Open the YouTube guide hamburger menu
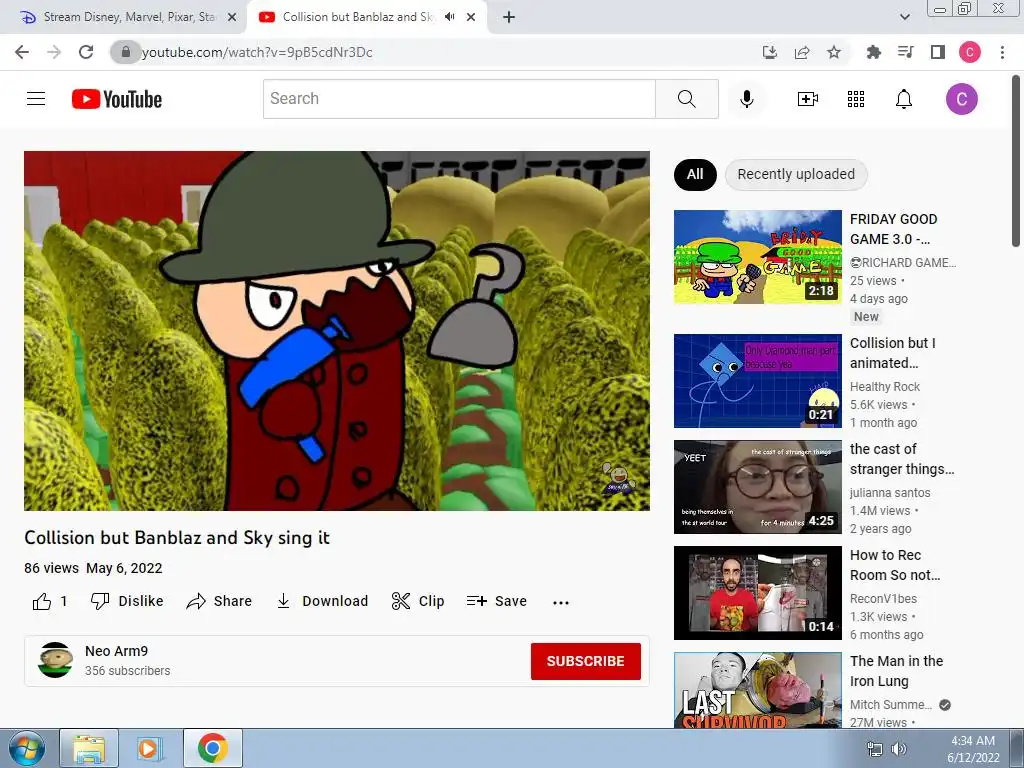 click(36, 99)
